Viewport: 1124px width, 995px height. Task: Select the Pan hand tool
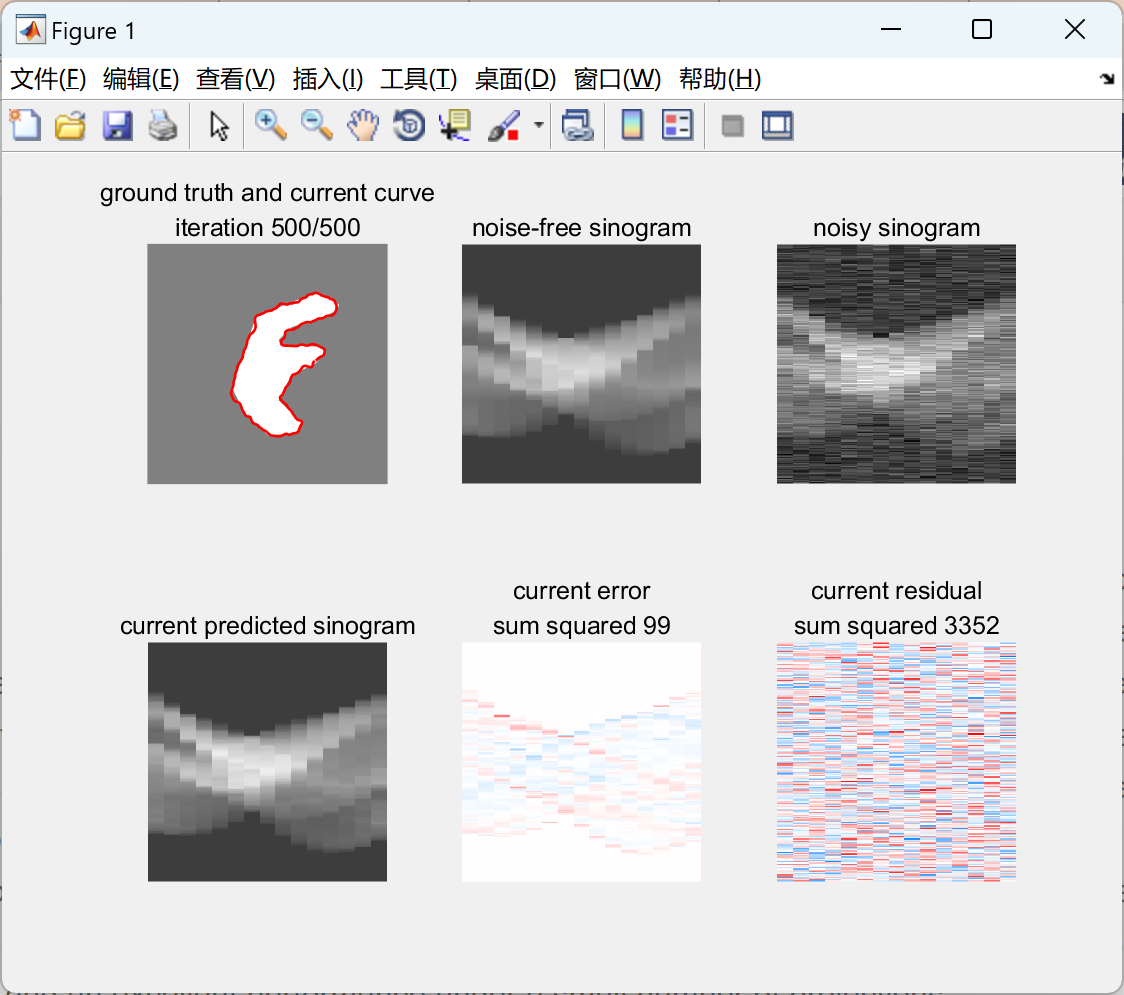363,125
